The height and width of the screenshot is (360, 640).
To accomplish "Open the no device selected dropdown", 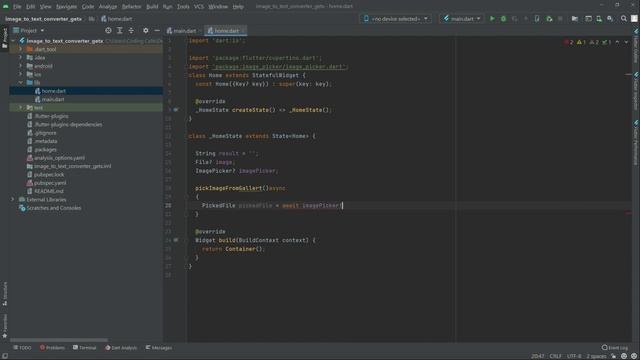I will (x=396, y=19).
